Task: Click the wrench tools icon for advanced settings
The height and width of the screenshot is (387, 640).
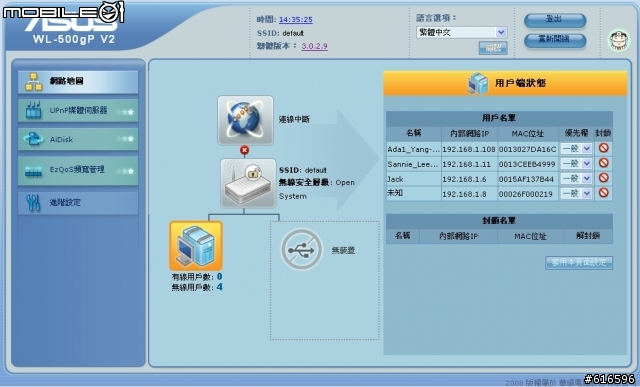Action: [33, 202]
